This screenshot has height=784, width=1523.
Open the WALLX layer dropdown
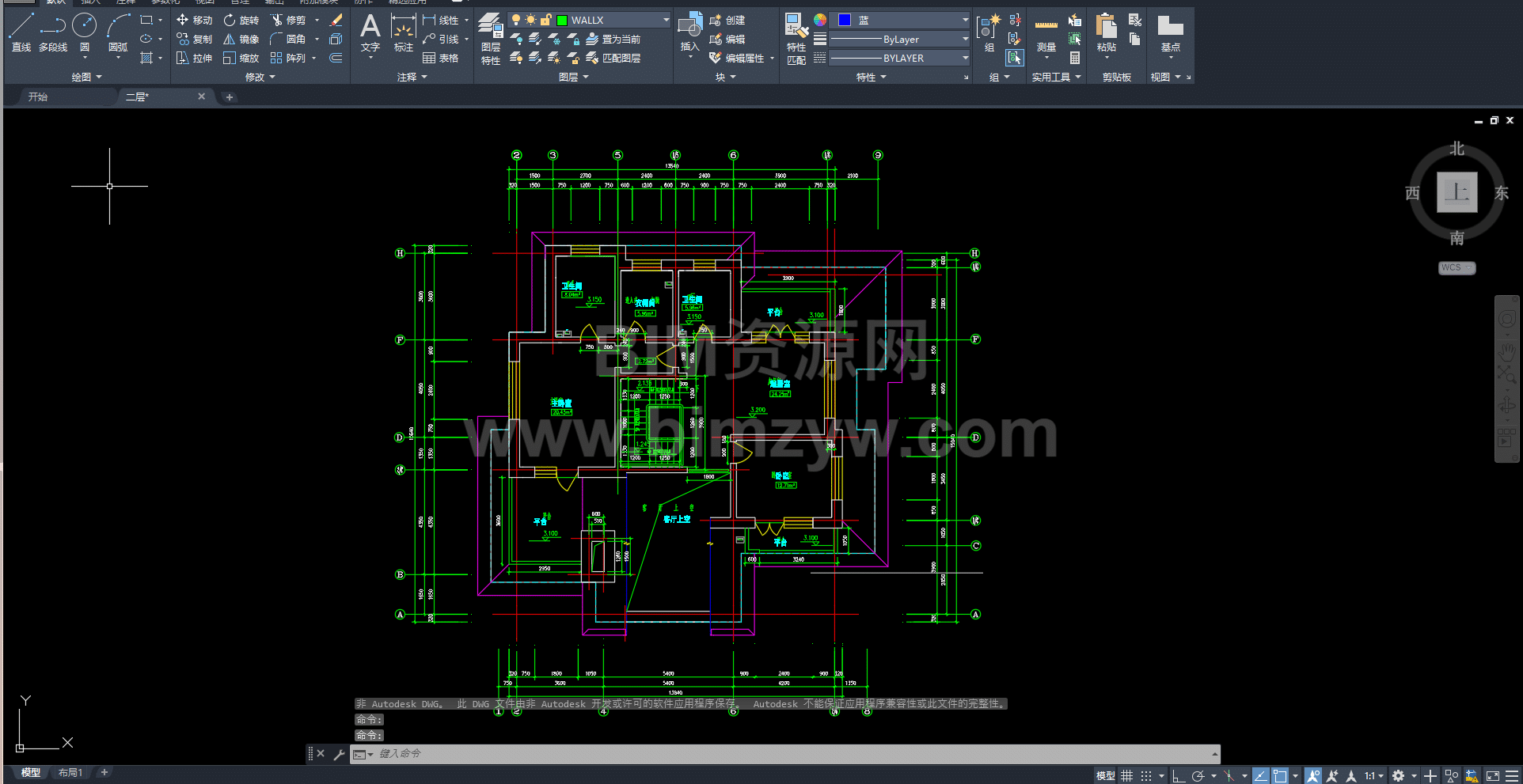click(x=666, y=20)
